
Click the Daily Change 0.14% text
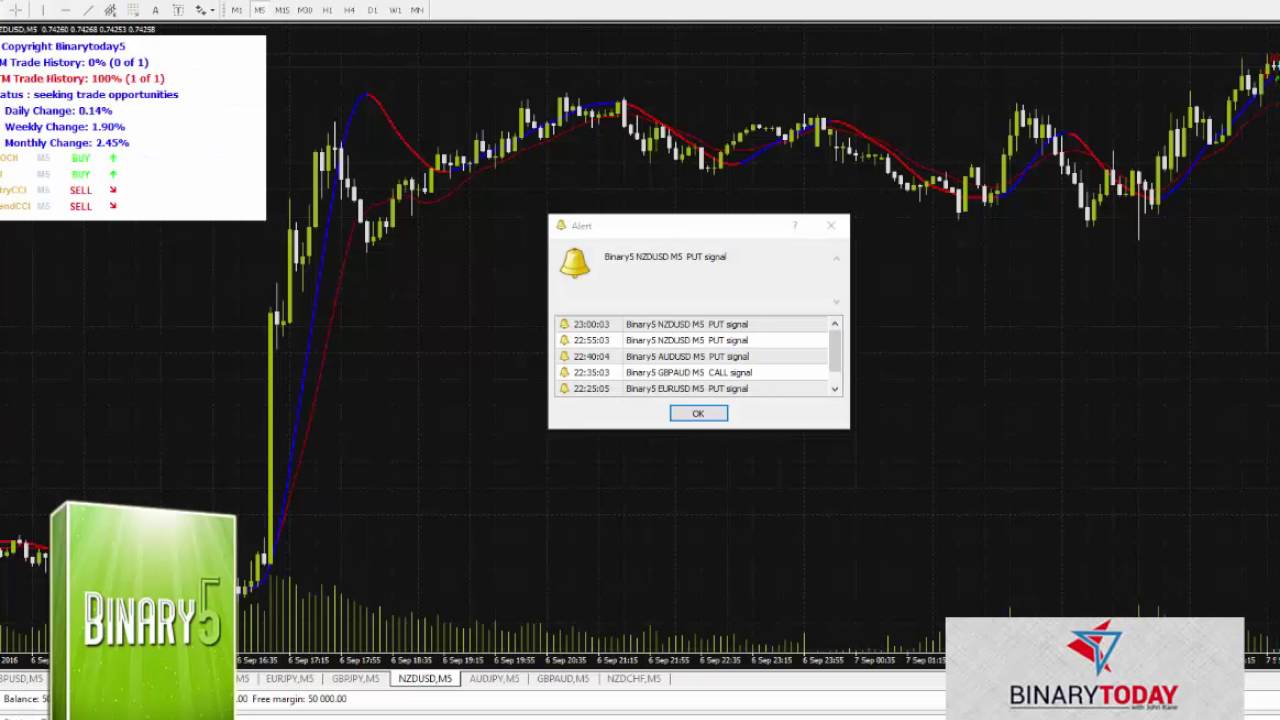58,111
